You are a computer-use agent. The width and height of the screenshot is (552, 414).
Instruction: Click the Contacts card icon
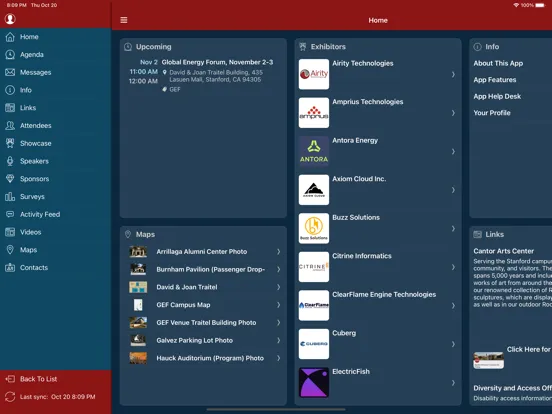10,268
